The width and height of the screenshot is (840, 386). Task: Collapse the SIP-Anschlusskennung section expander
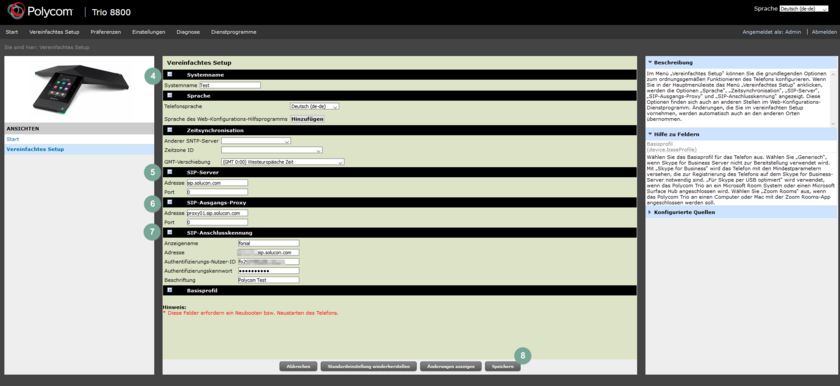(x=170, y=232)
